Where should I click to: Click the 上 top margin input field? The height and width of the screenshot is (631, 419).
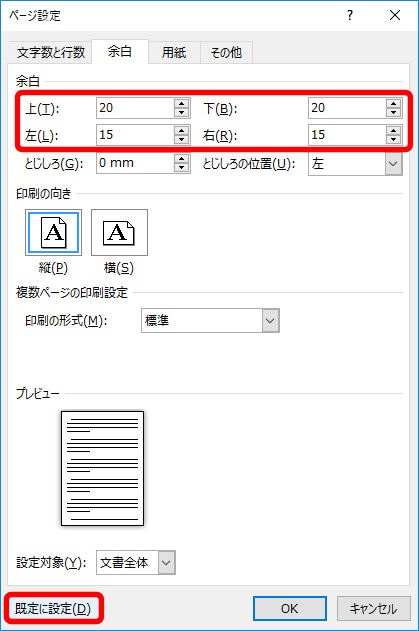pos(136,108)
